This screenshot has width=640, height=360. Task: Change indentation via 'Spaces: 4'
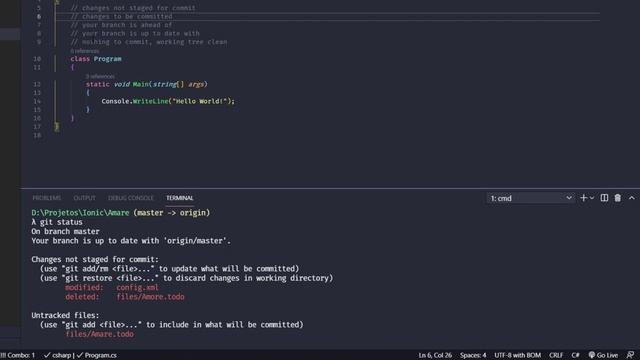click(473, 355)
